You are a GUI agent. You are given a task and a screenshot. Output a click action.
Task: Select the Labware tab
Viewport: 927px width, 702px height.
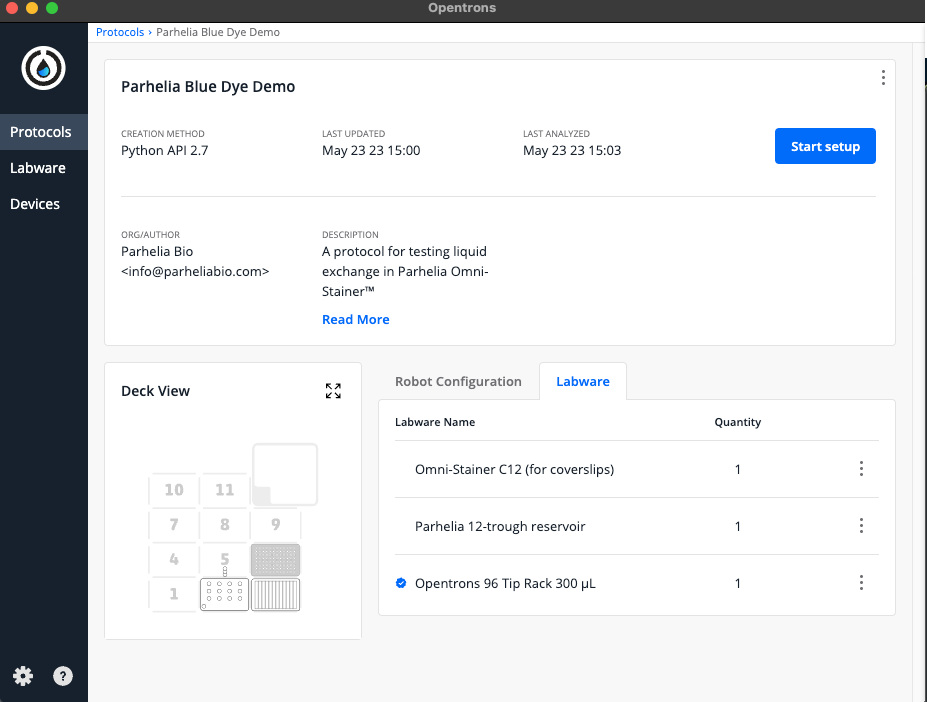click(582, 381)
